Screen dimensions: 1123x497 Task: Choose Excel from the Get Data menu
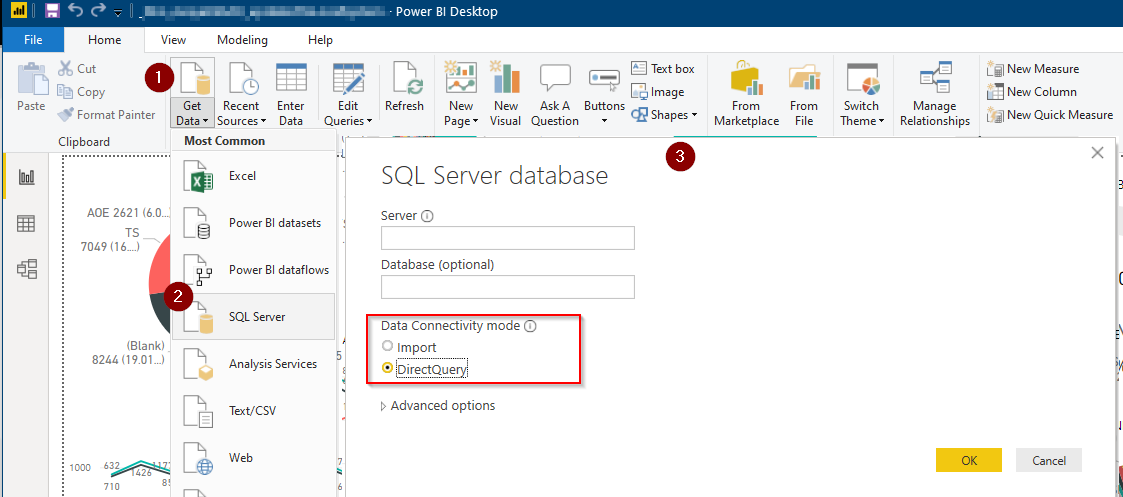coord(254,175)
